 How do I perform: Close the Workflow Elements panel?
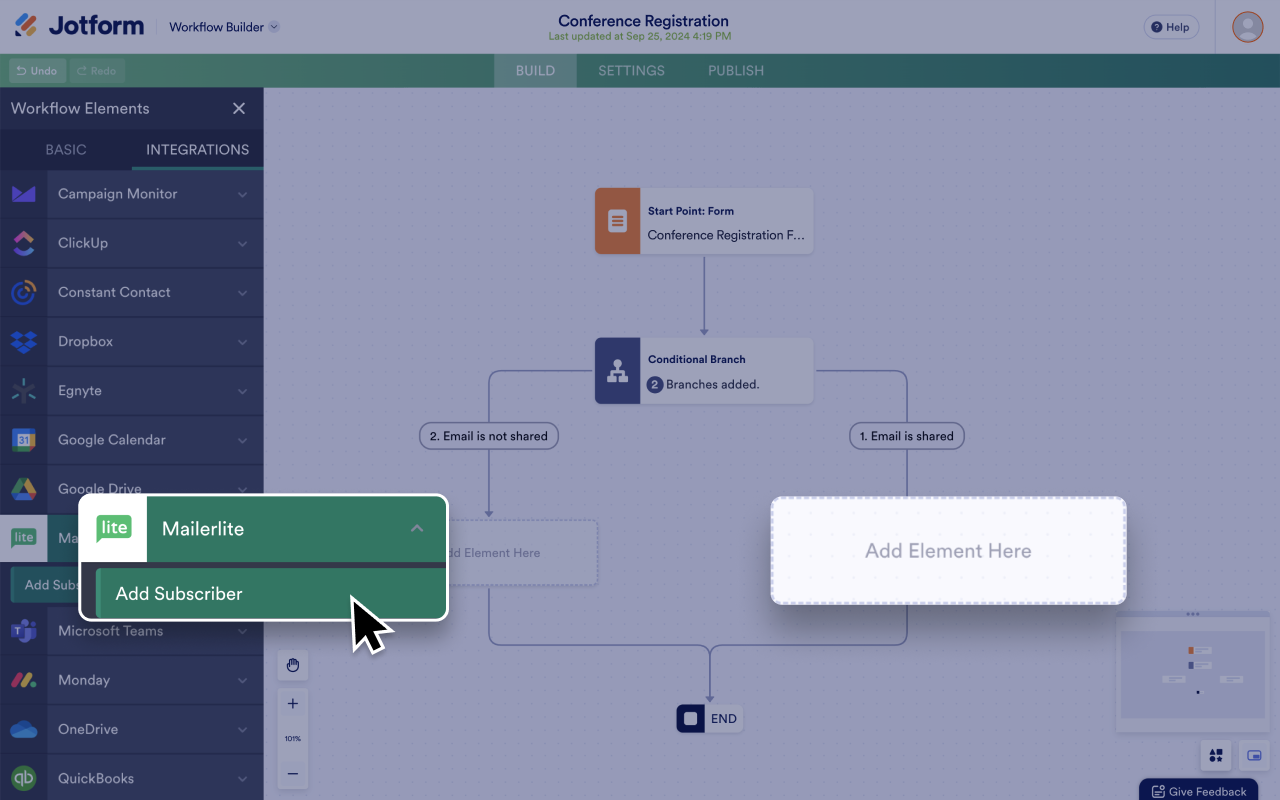click(239, 108)
